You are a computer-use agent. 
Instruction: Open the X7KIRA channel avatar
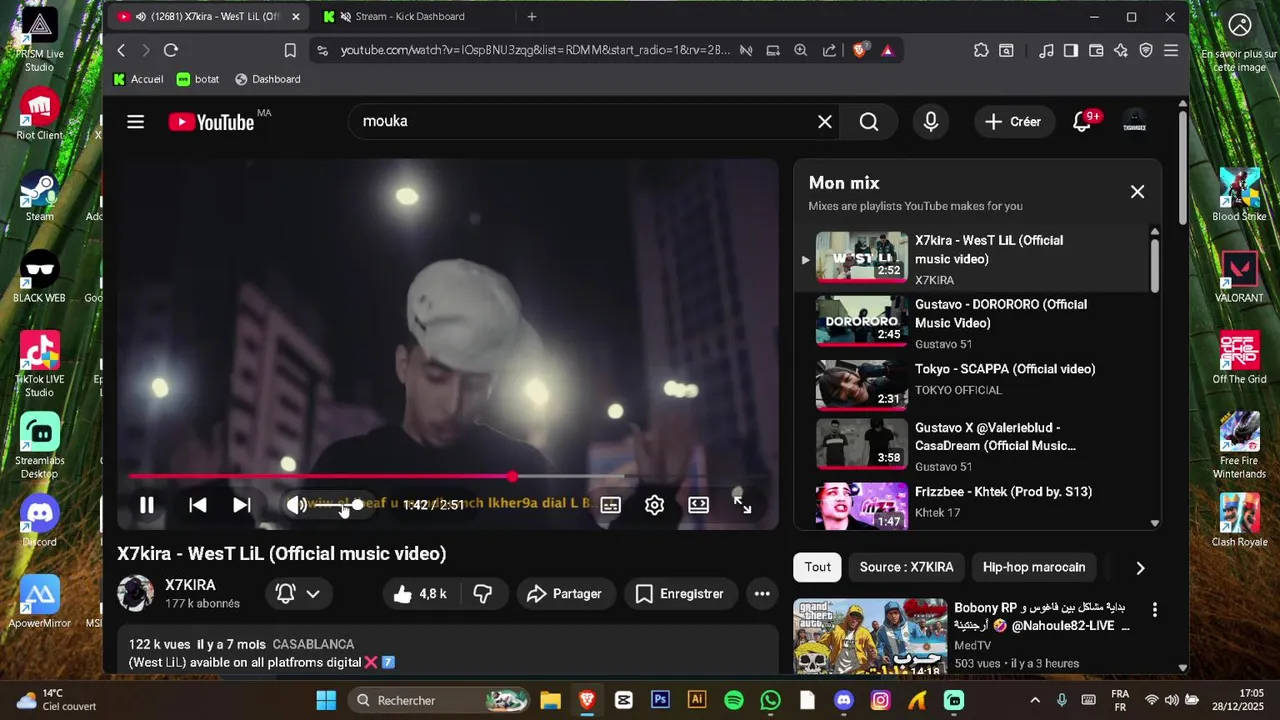[136, 593]
